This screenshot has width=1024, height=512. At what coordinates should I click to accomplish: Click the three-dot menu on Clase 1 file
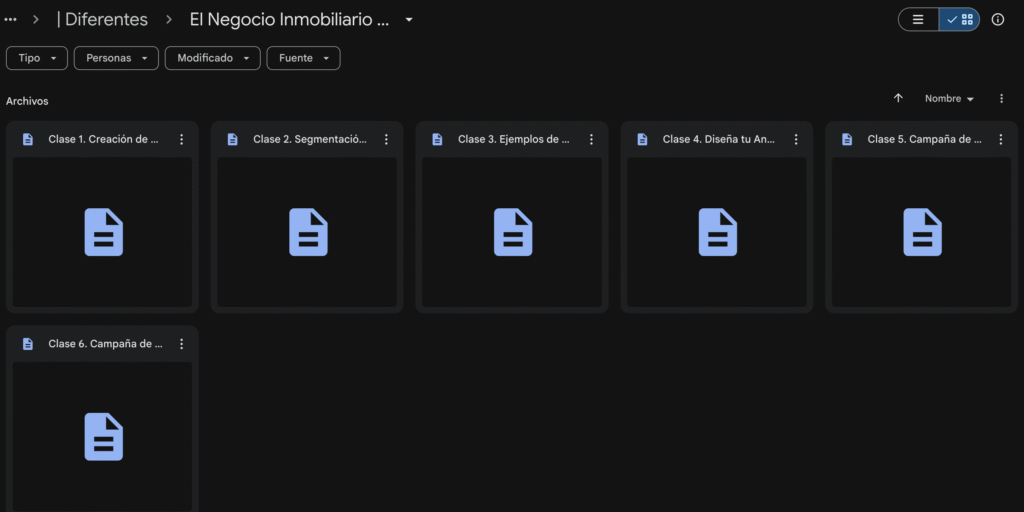click(181, 140)
